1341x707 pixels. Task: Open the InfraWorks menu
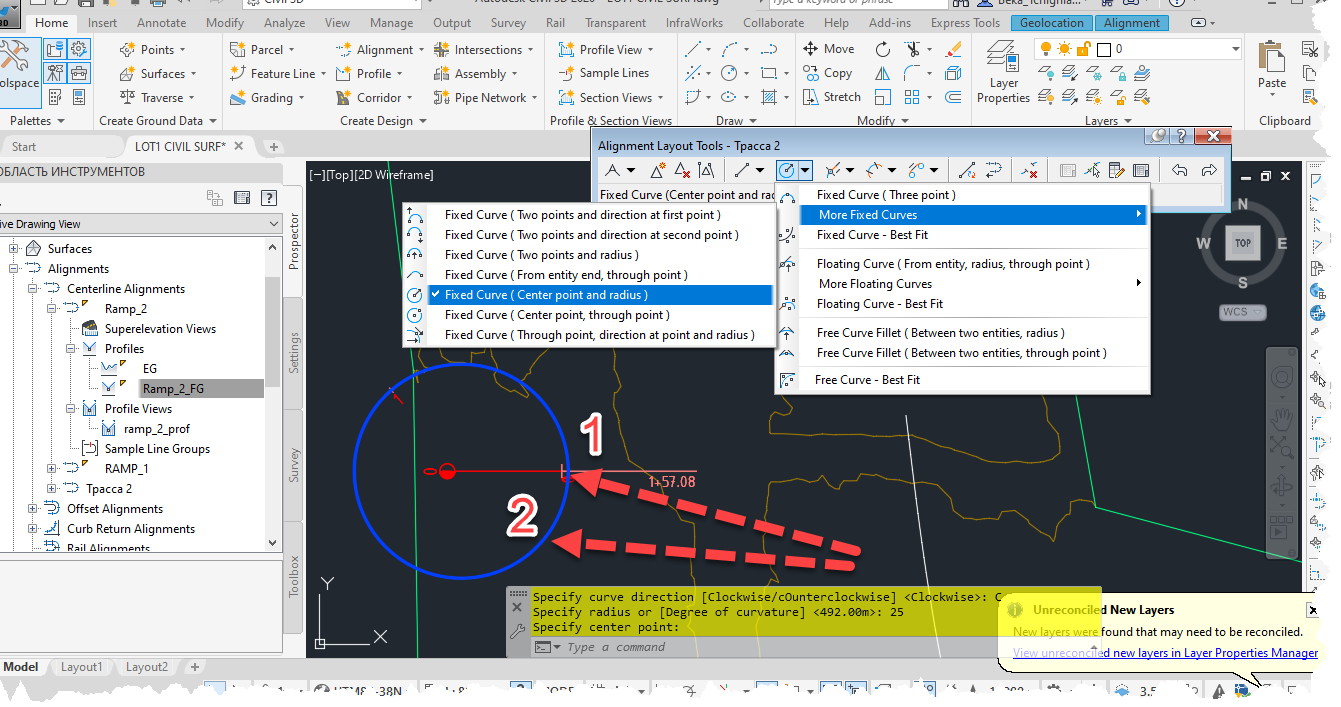[x=694, y=22]
